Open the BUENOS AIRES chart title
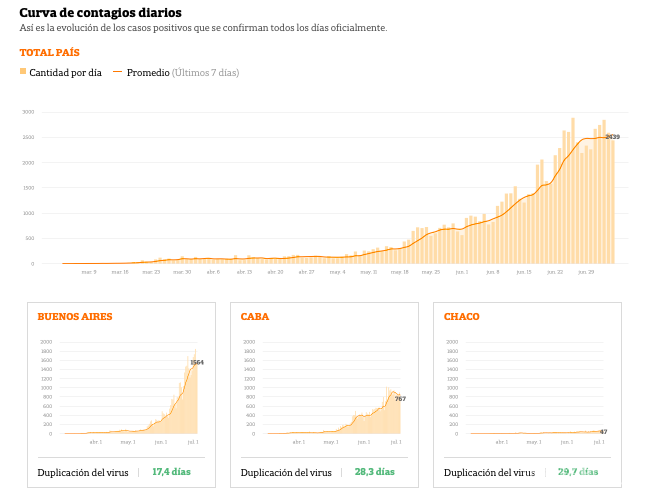Viewport: 653px width, 495px height. click(75, 317)
